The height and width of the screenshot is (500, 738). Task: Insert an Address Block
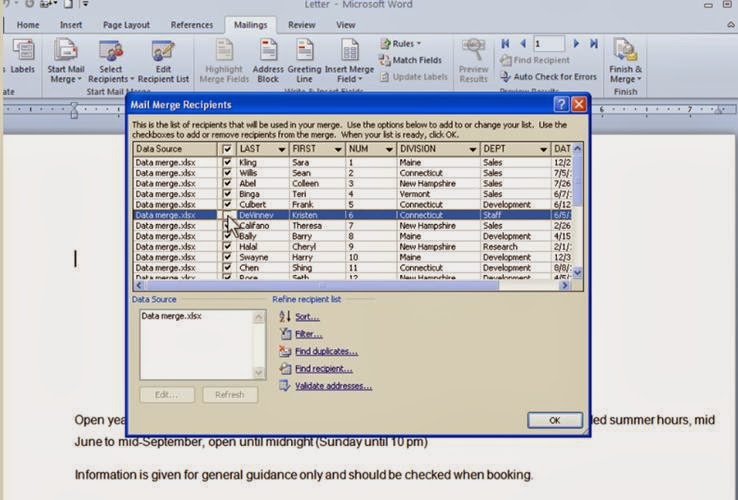(x=268, y=61)
